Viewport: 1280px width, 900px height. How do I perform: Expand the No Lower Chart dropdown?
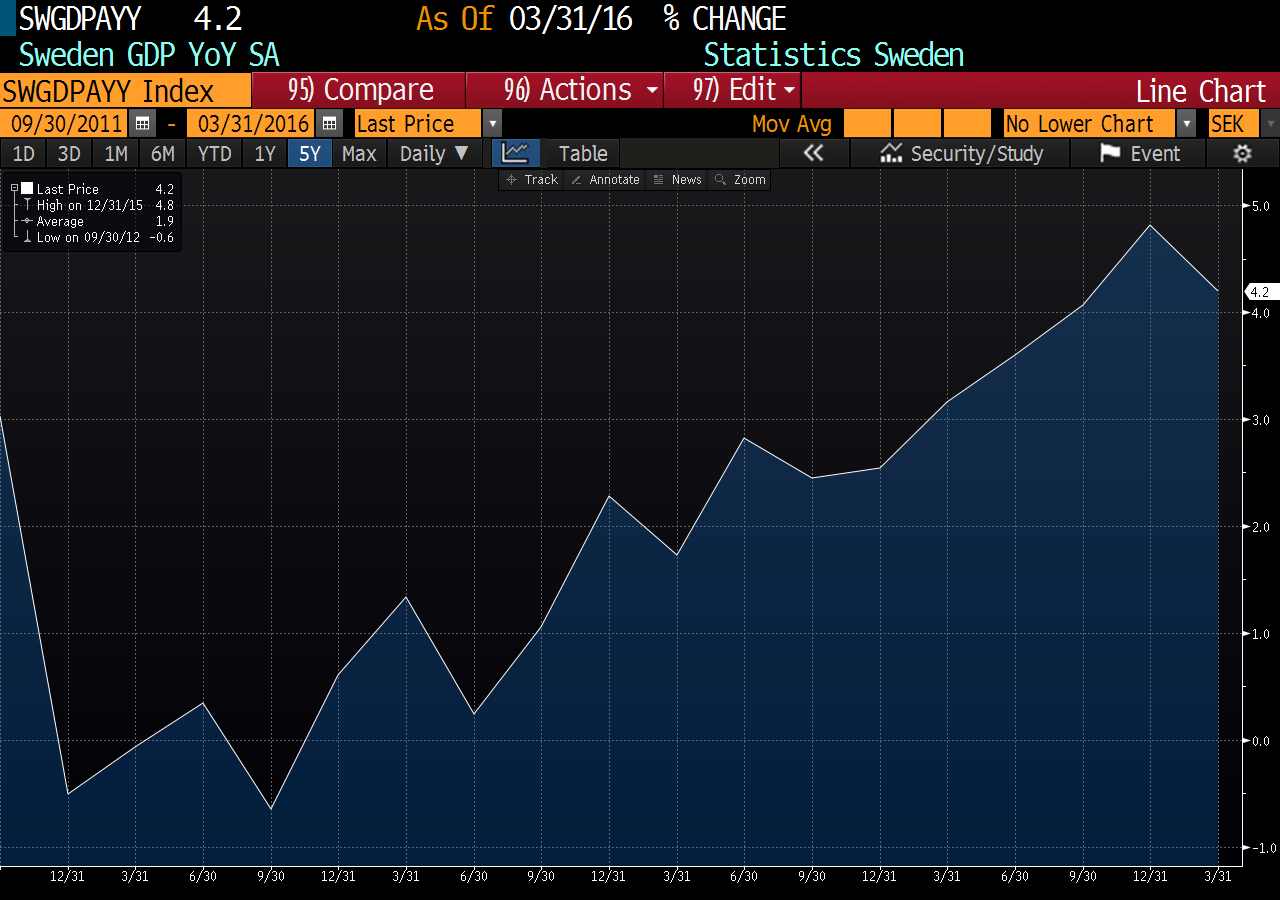[1186, 123]
